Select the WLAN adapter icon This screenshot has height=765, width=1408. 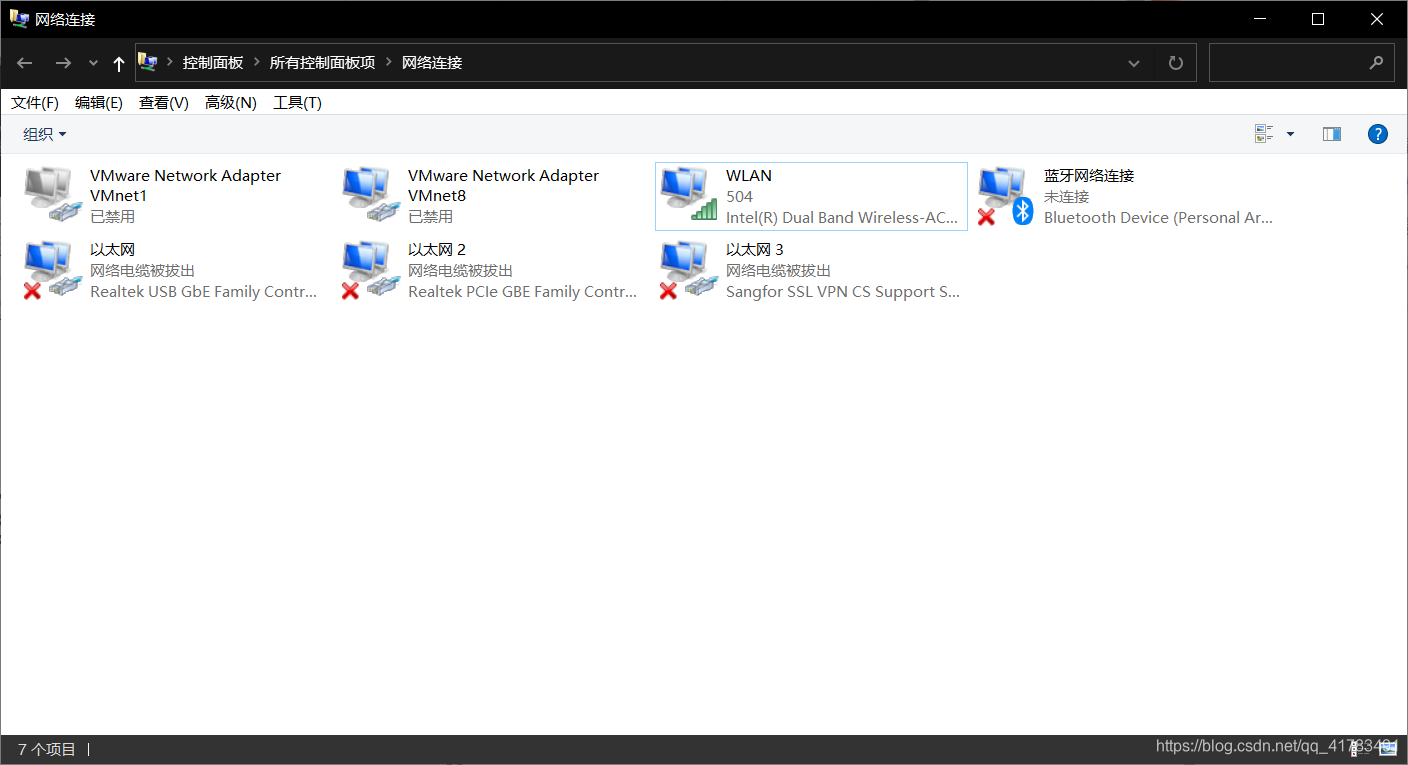point(689,195)
